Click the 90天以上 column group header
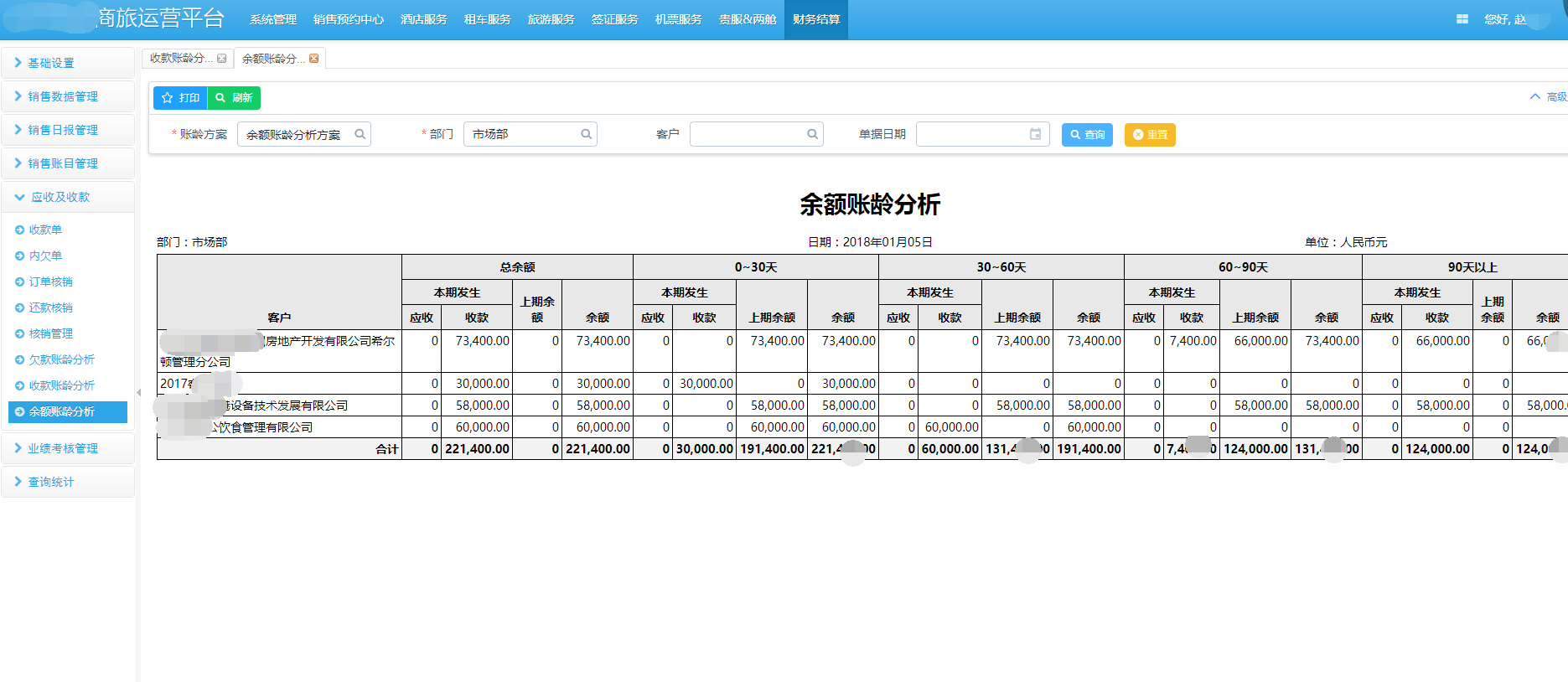Viewport: 1568px width, 682px height. tap(1472, 267)
